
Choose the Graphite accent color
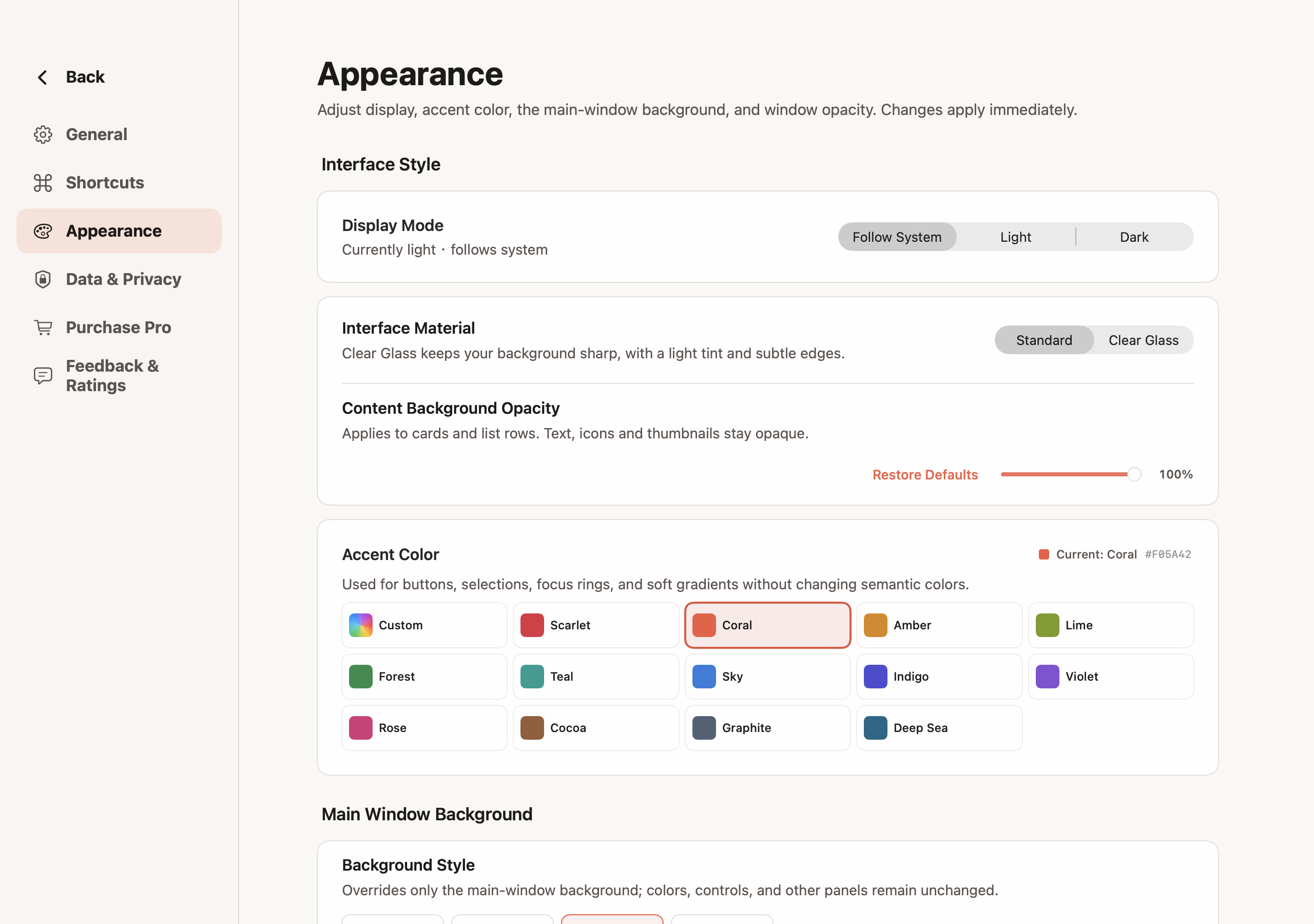coord(767,727)
